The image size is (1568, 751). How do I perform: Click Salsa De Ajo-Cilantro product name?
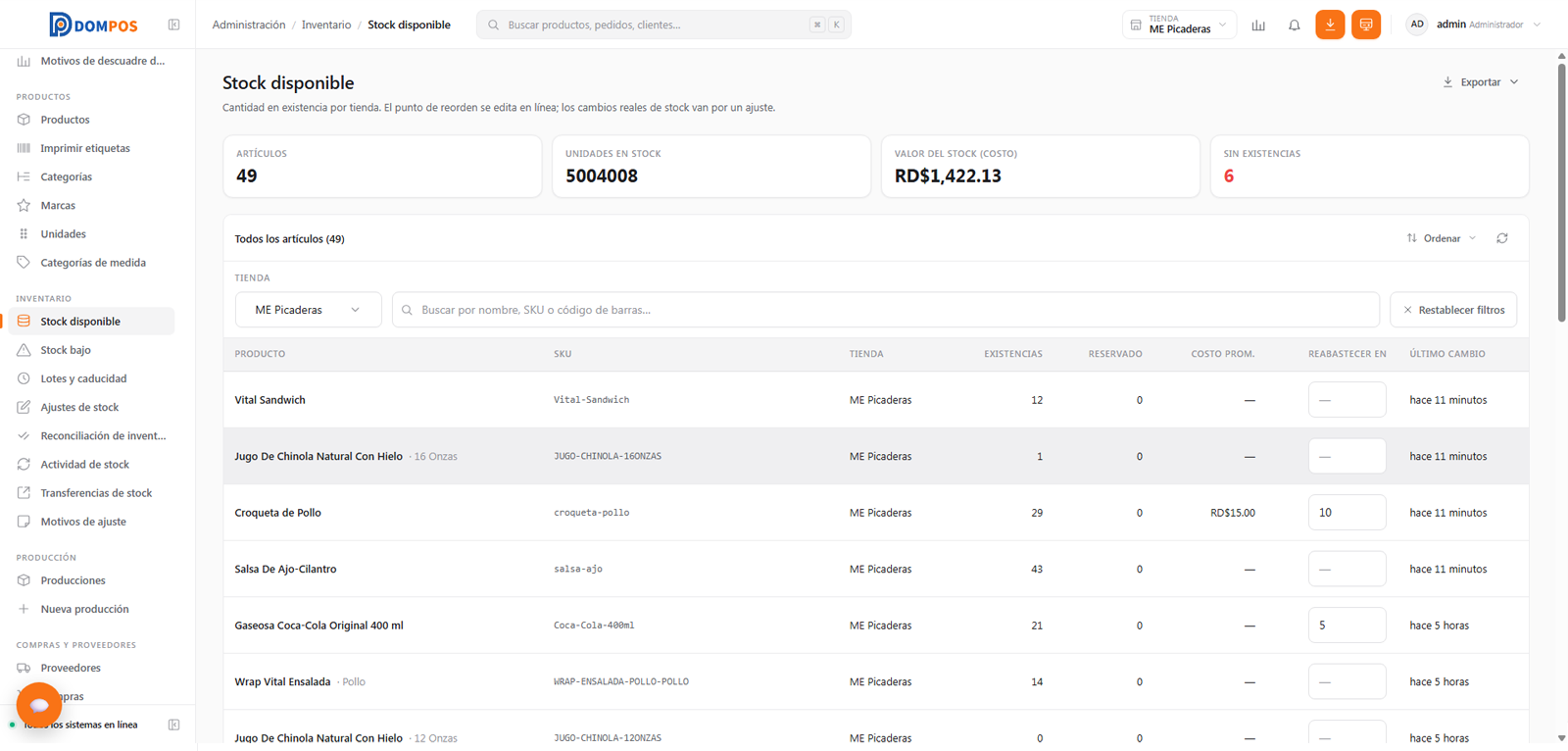pyautogui.click(x=285, y=570)
